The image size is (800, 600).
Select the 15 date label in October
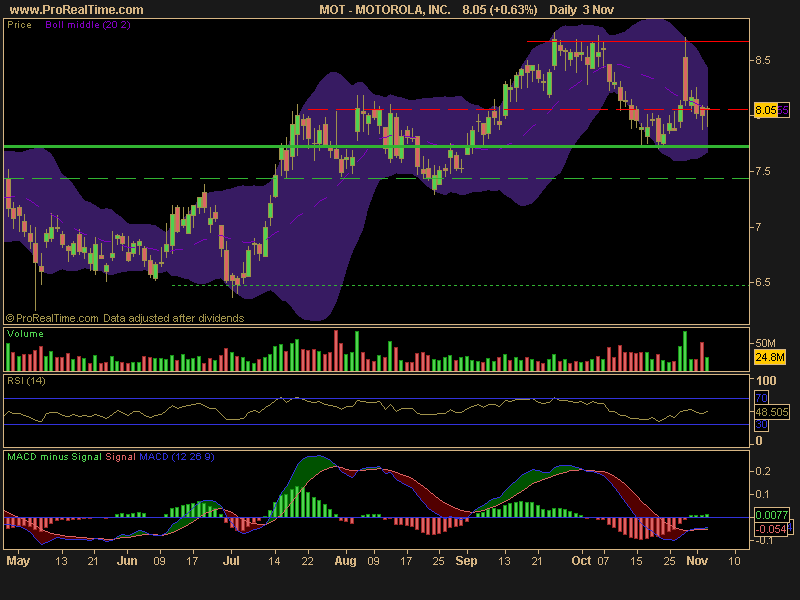click(636, 561)
